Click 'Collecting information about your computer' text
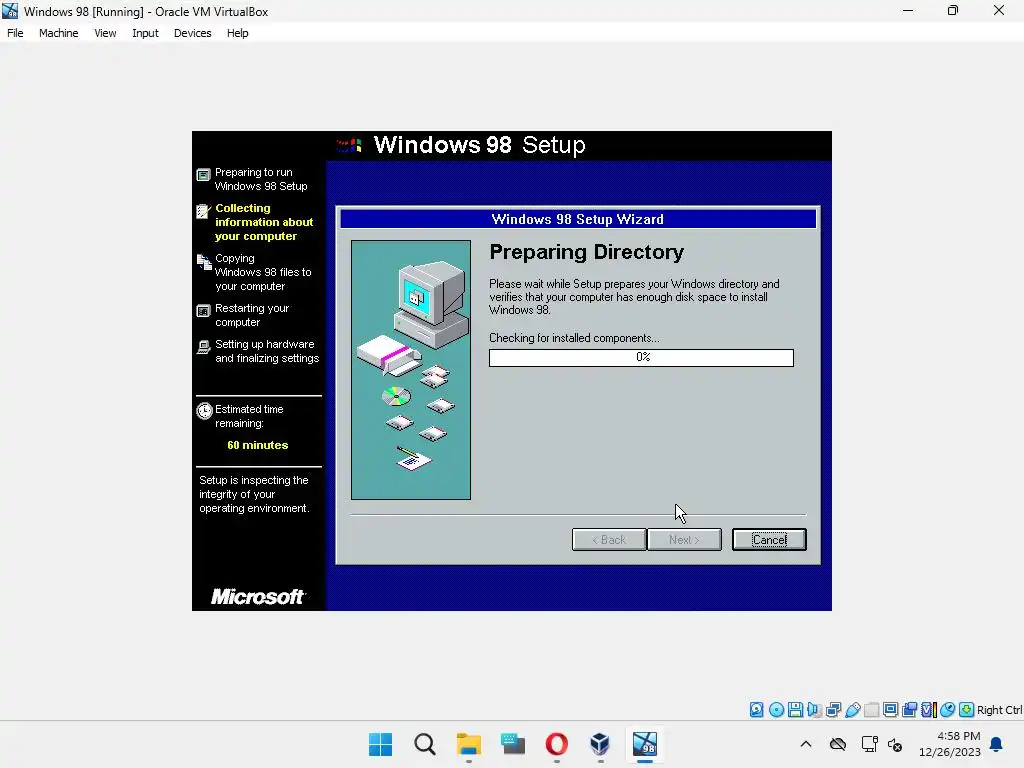1024x768 pixels. [264, 222]
